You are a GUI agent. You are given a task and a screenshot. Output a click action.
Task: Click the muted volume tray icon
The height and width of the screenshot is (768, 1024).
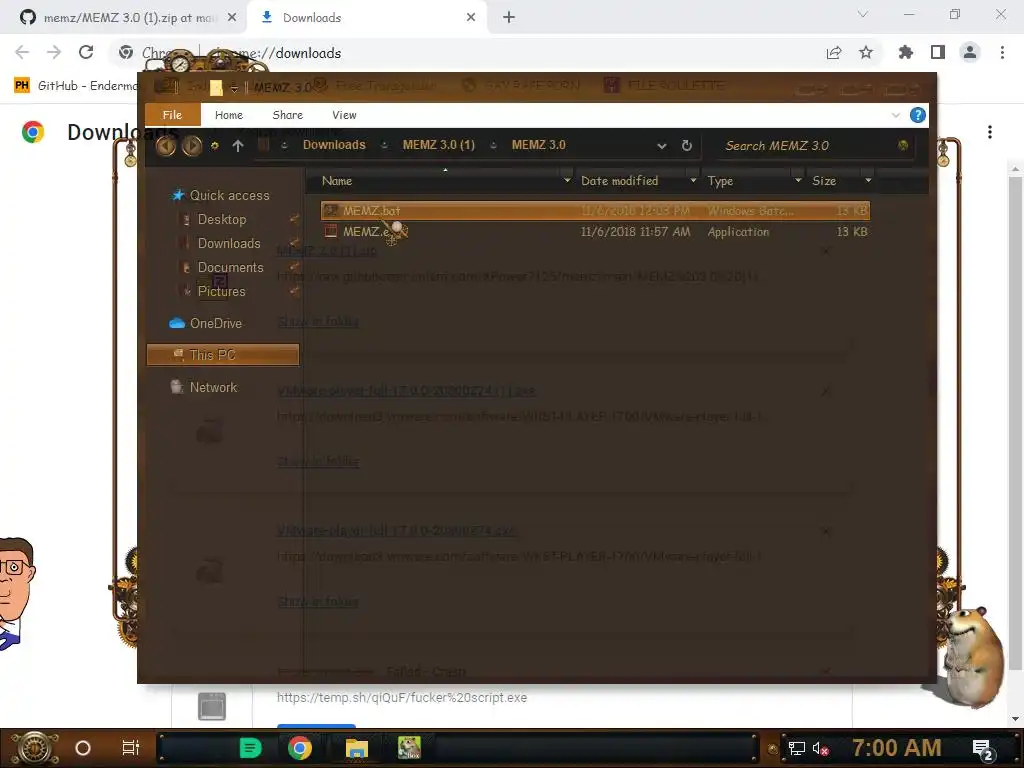click(x=821, y=748)
